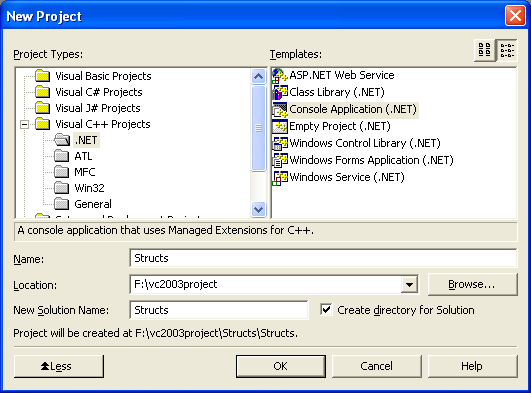Select Visual C# Projects in tree
This screenshot has width=531, height=393.
(99, 92)
